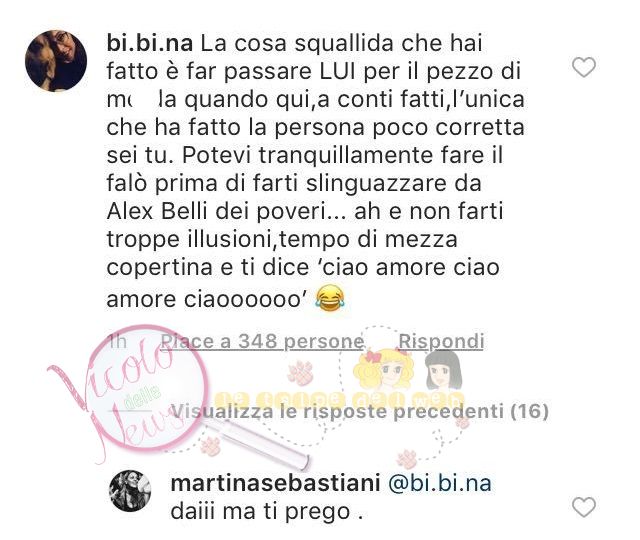Tap the bi.bi.na username in bold

[x=149, y=44]
